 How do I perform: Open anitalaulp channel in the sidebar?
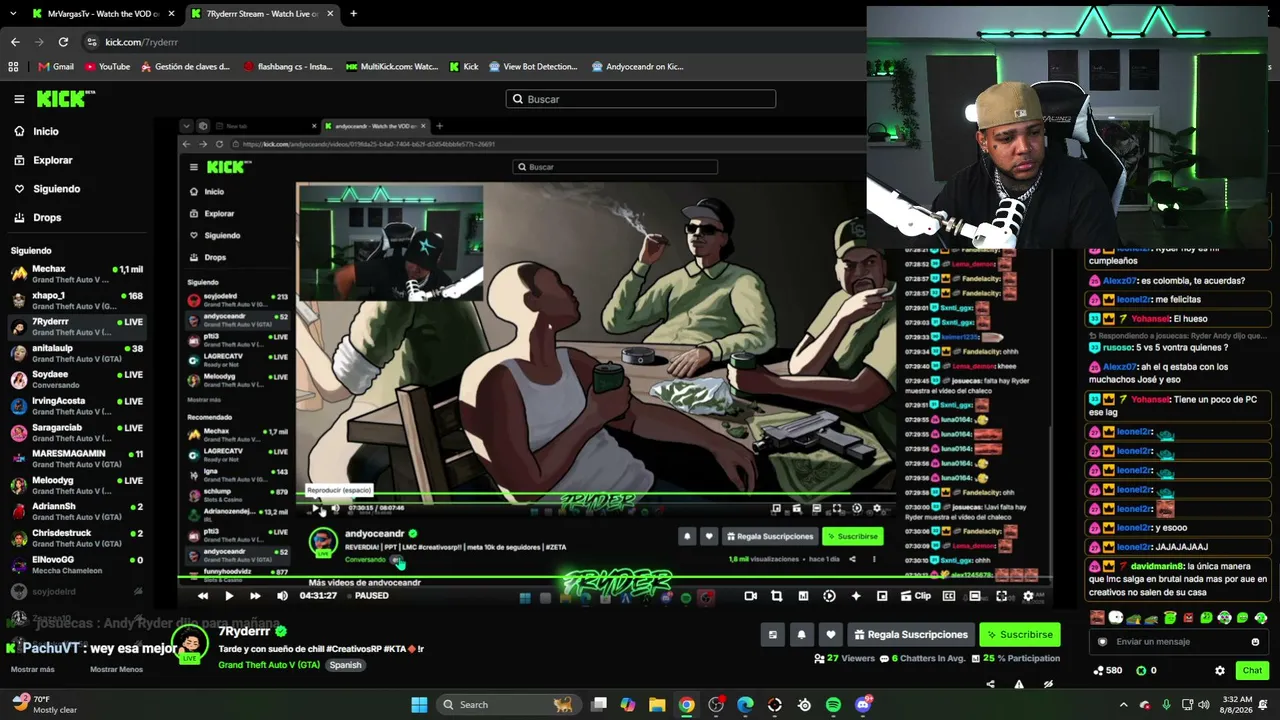(x=77, y=353)
